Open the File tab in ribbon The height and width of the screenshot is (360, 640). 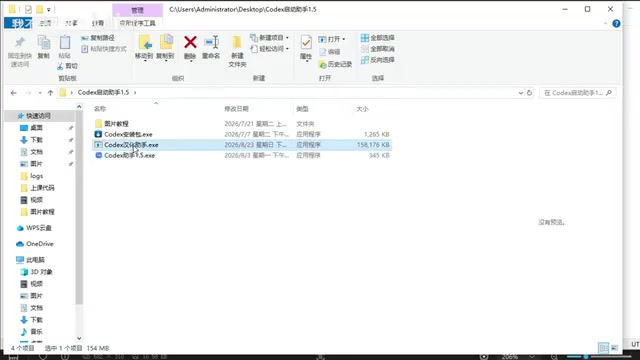18,23
